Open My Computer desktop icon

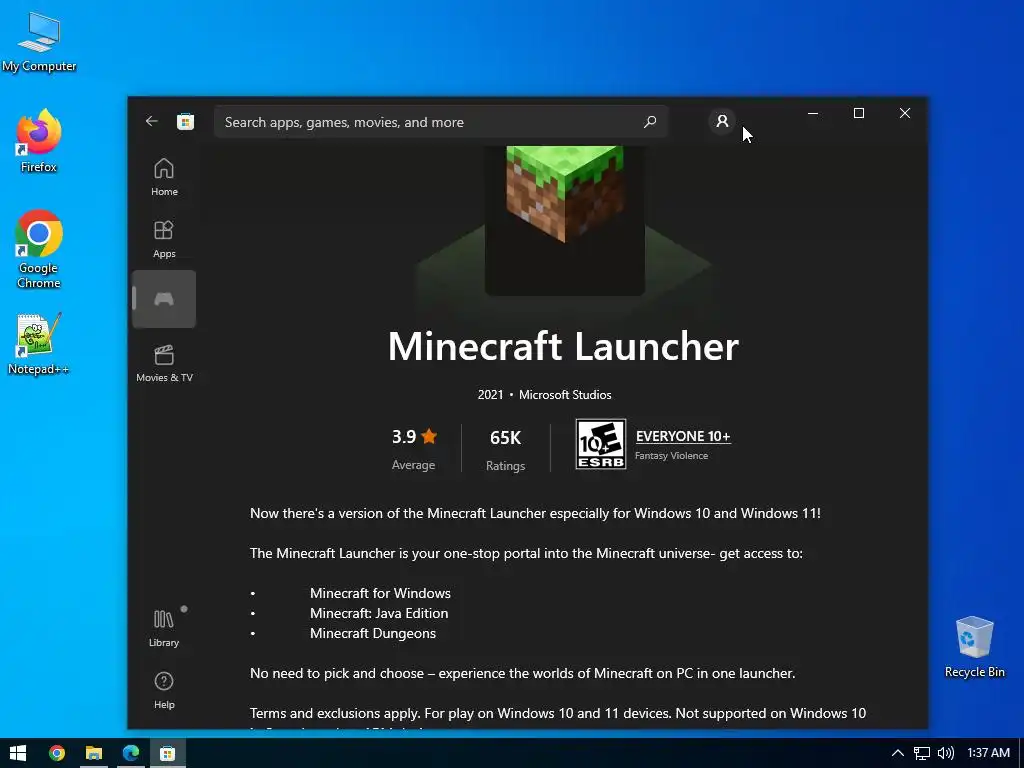(x=39, y=42)
